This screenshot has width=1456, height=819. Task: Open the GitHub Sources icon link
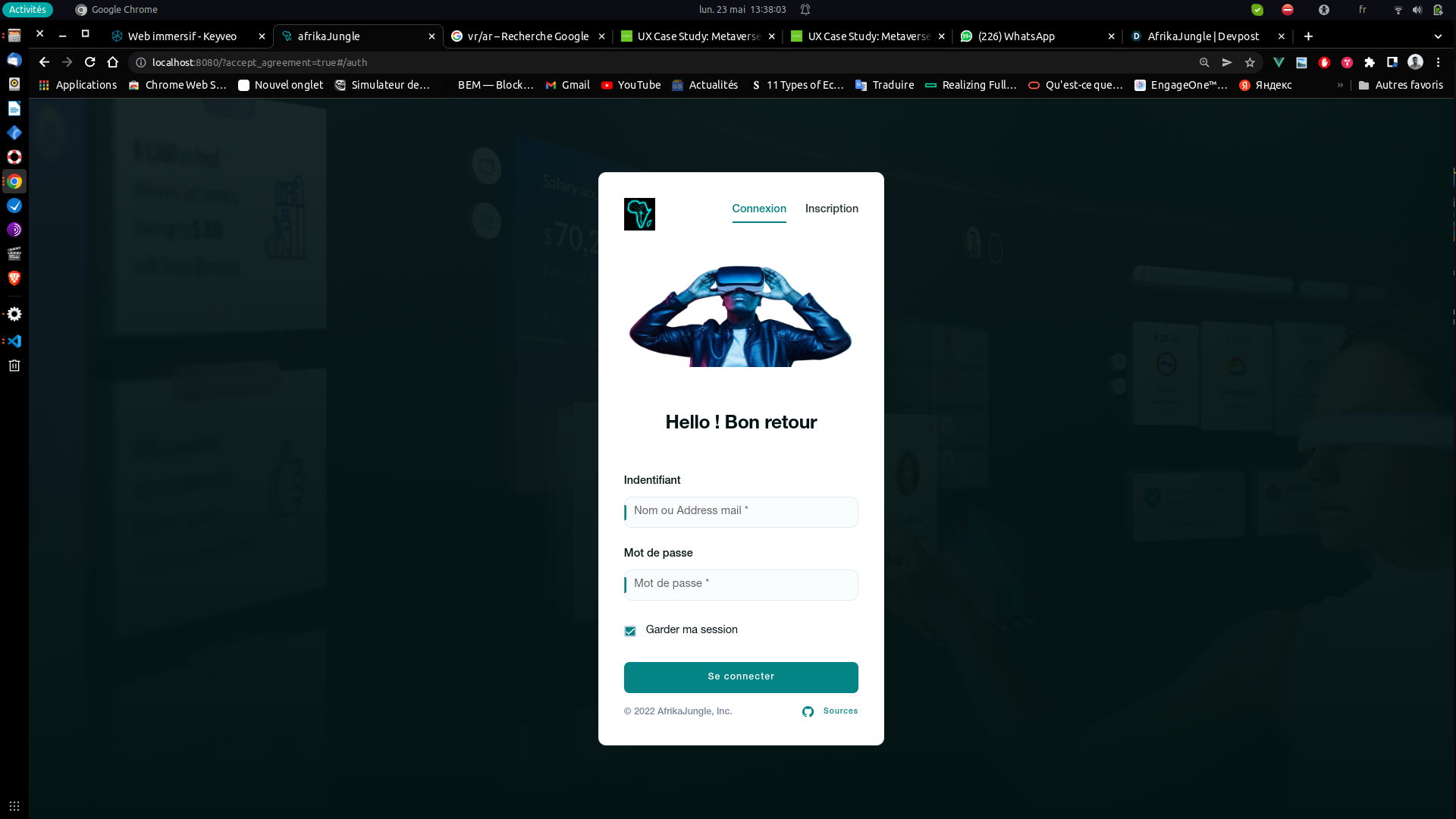pyautogui.click(x=808, y=711)
